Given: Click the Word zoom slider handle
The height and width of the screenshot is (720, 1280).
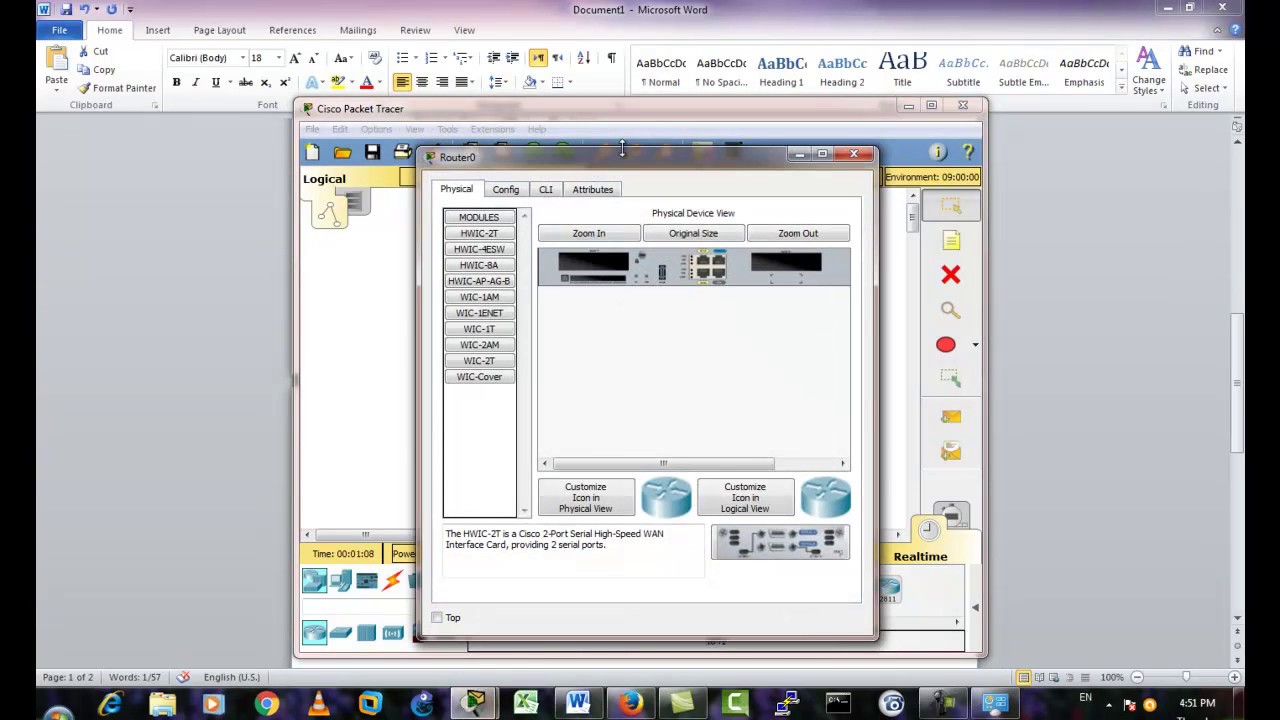Looking at the screenshot, I should (x=1186, y=678).
